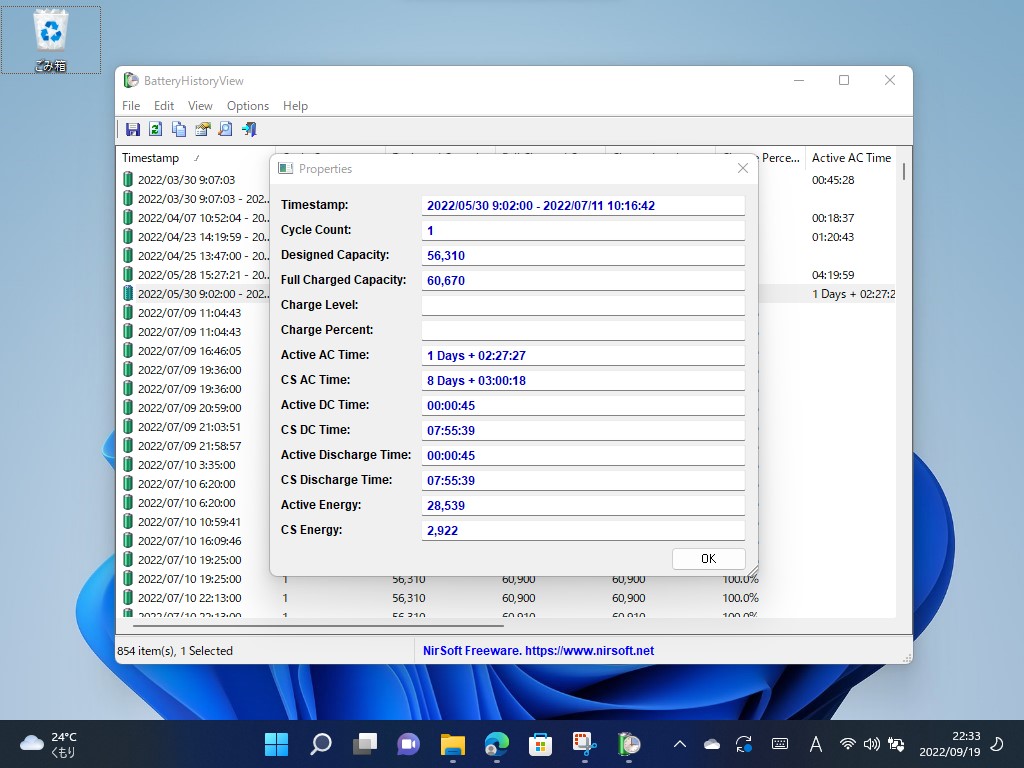
Task: Click the Properties toolbar icon
Action: [202, 129]
